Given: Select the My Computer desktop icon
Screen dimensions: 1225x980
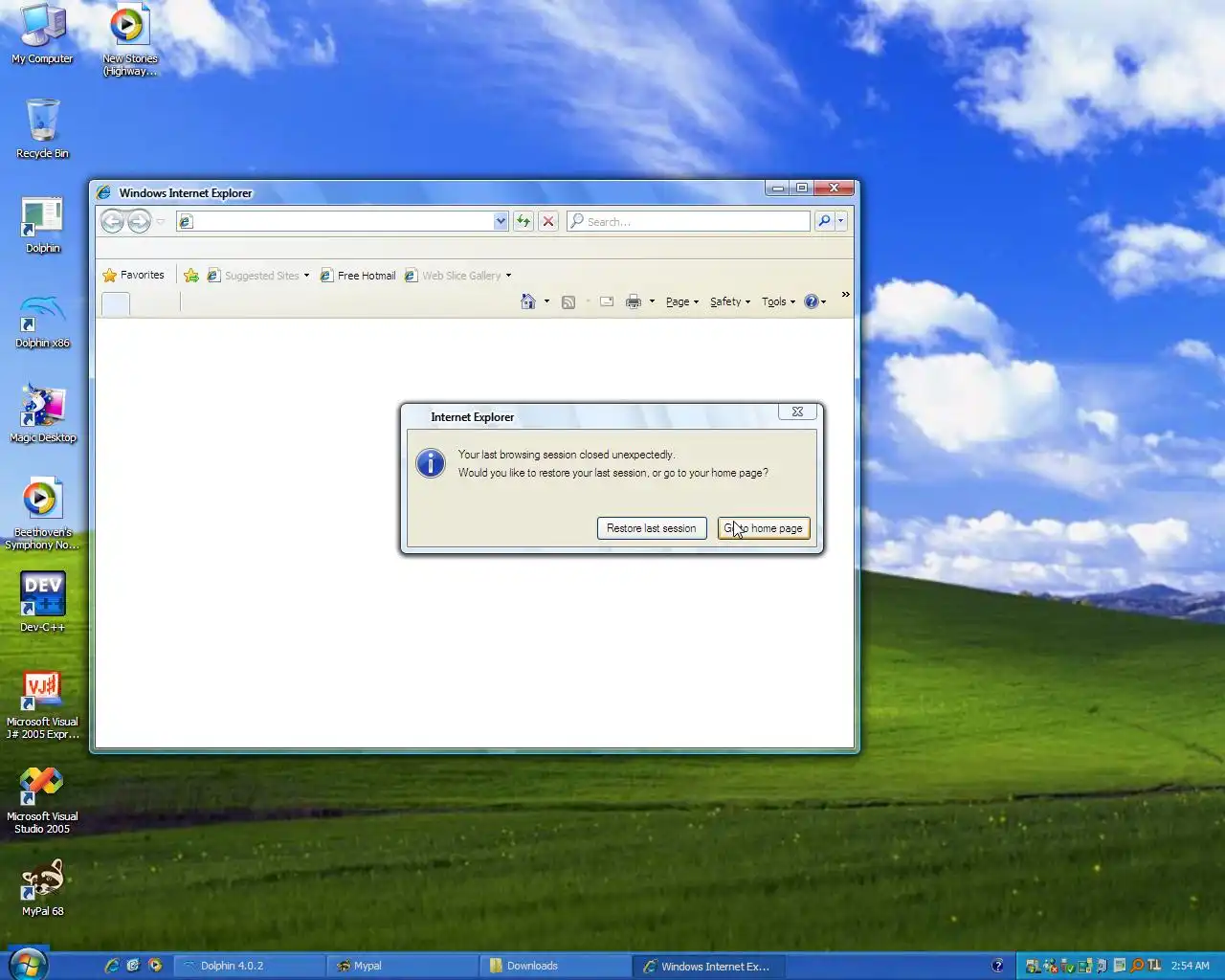Looking at the screenshot, I should pyautogui.click(x=42, y=34).
